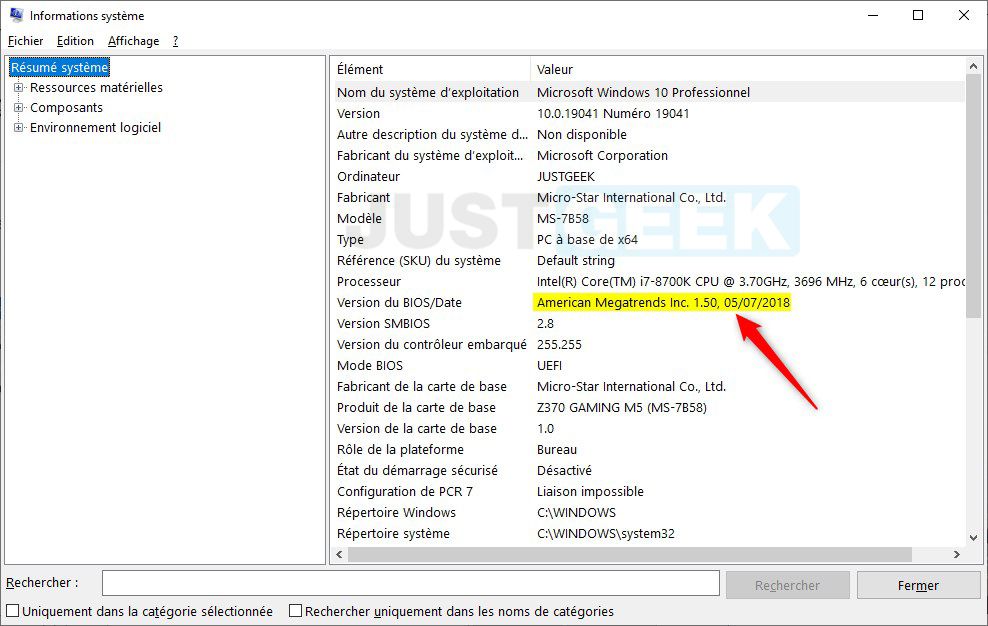
Task: Open the Fichier menu
Action: [x=25, y=41]
